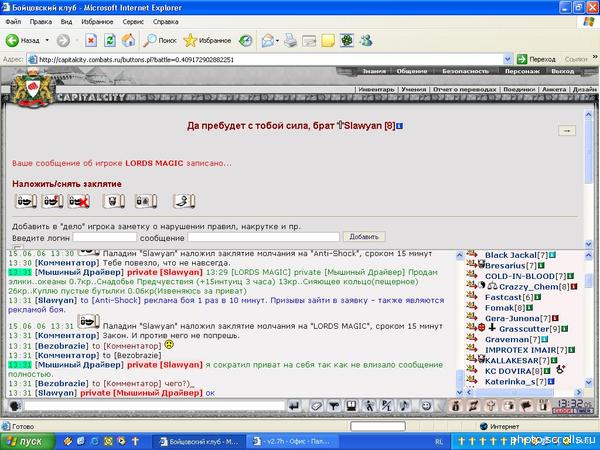Click the scroll showing a padlock and house
600x450 pixels.
click(146, 201)
